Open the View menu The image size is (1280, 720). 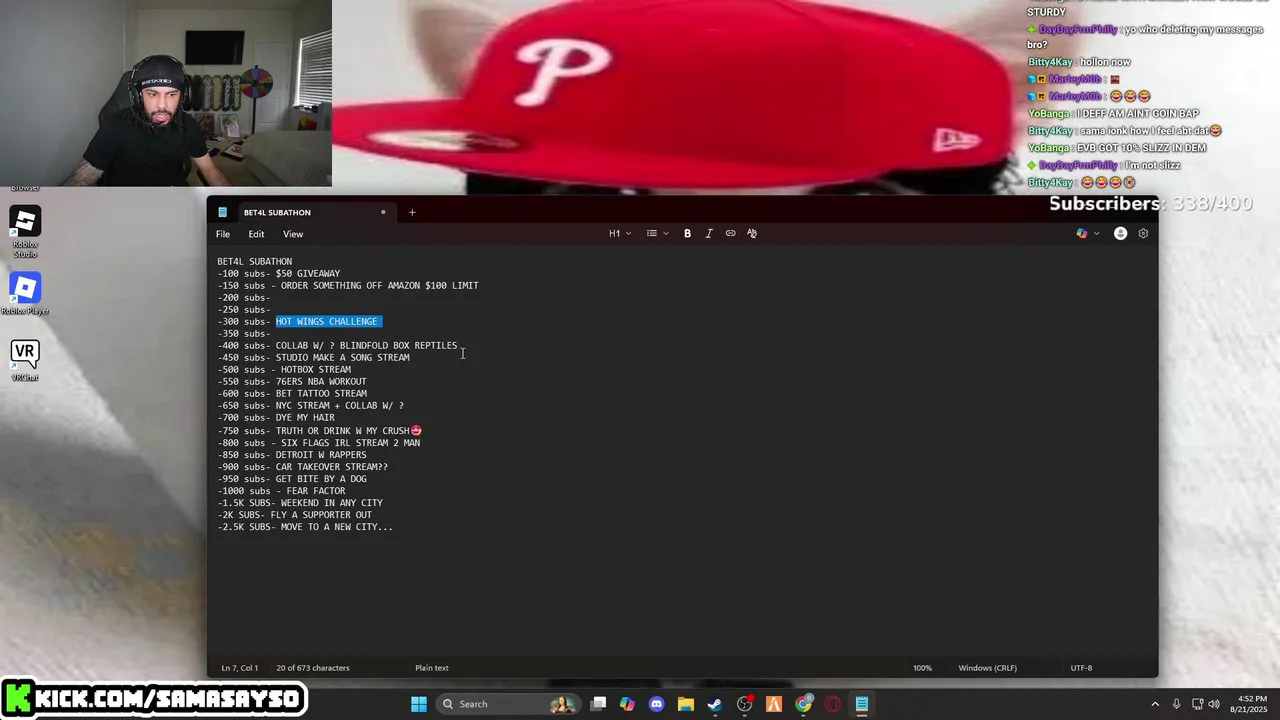coord(293,234)
